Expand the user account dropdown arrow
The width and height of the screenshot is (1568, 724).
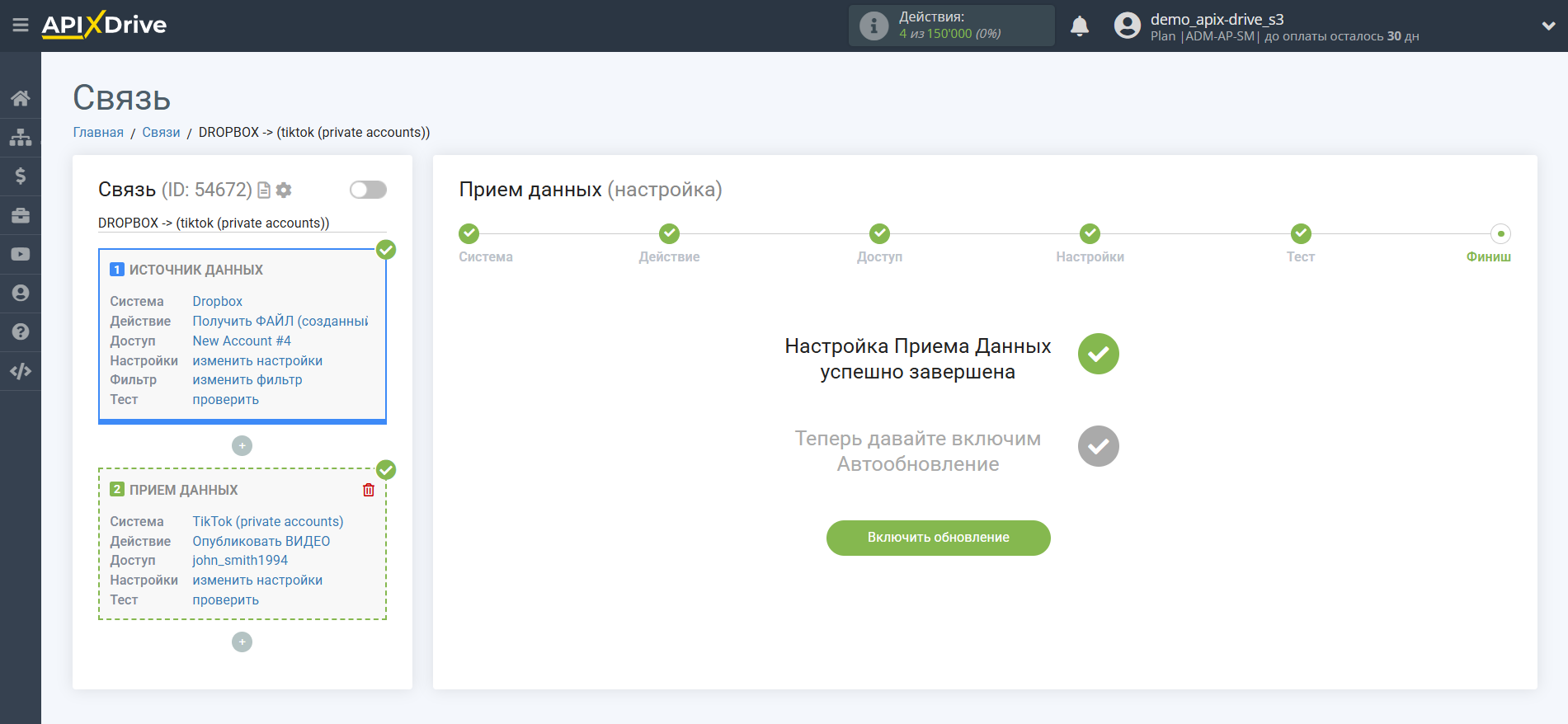[x=1548, y=26]
